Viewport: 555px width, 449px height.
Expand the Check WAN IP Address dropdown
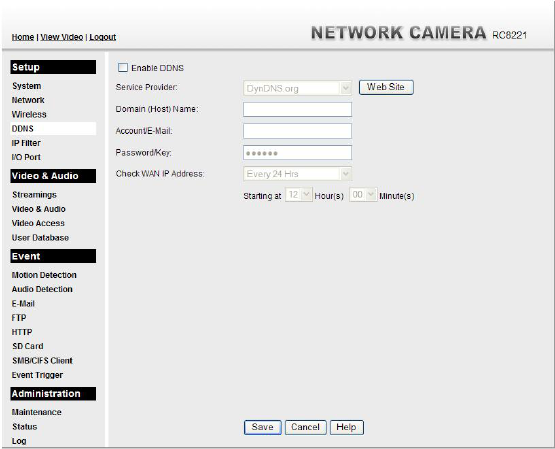[x=297, y=174]
